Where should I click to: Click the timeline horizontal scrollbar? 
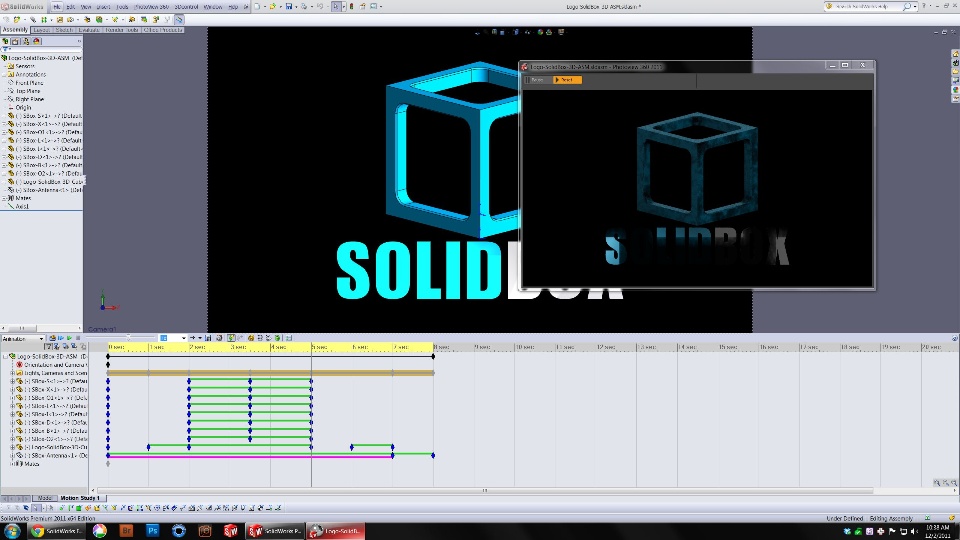[484, 490]
